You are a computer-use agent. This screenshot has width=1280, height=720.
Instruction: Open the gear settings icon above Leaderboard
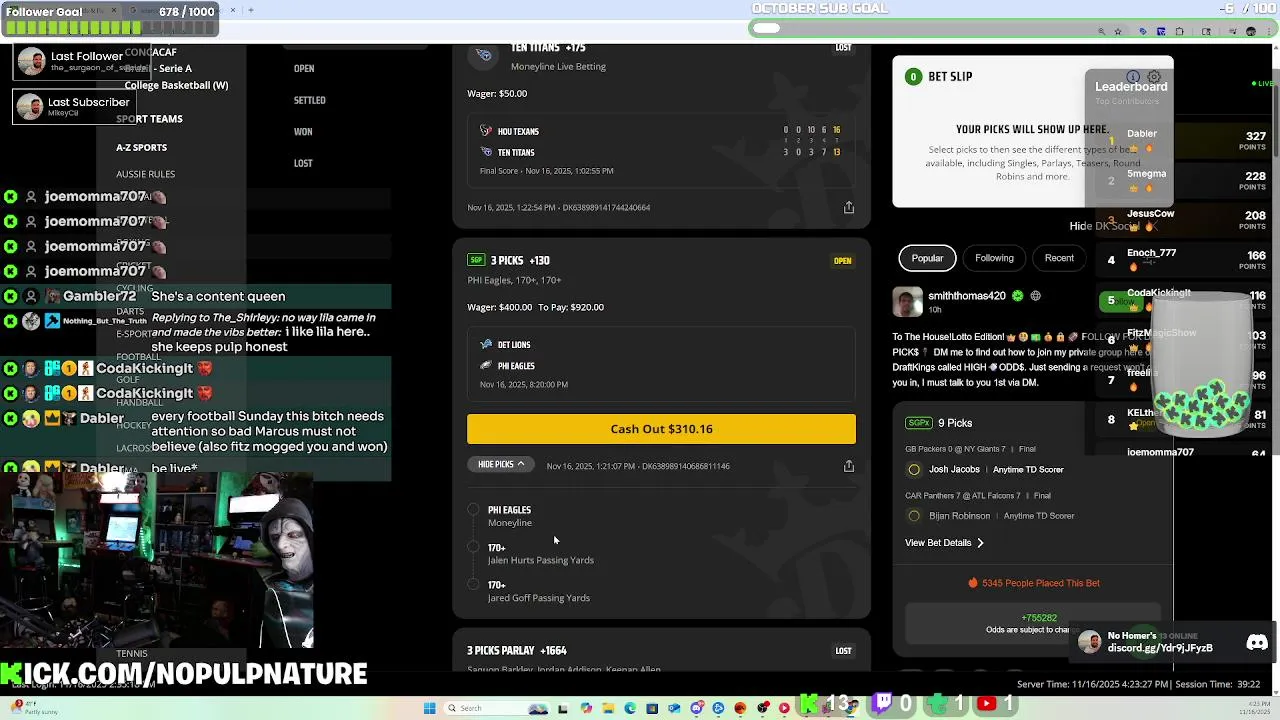coord(1154,77)
